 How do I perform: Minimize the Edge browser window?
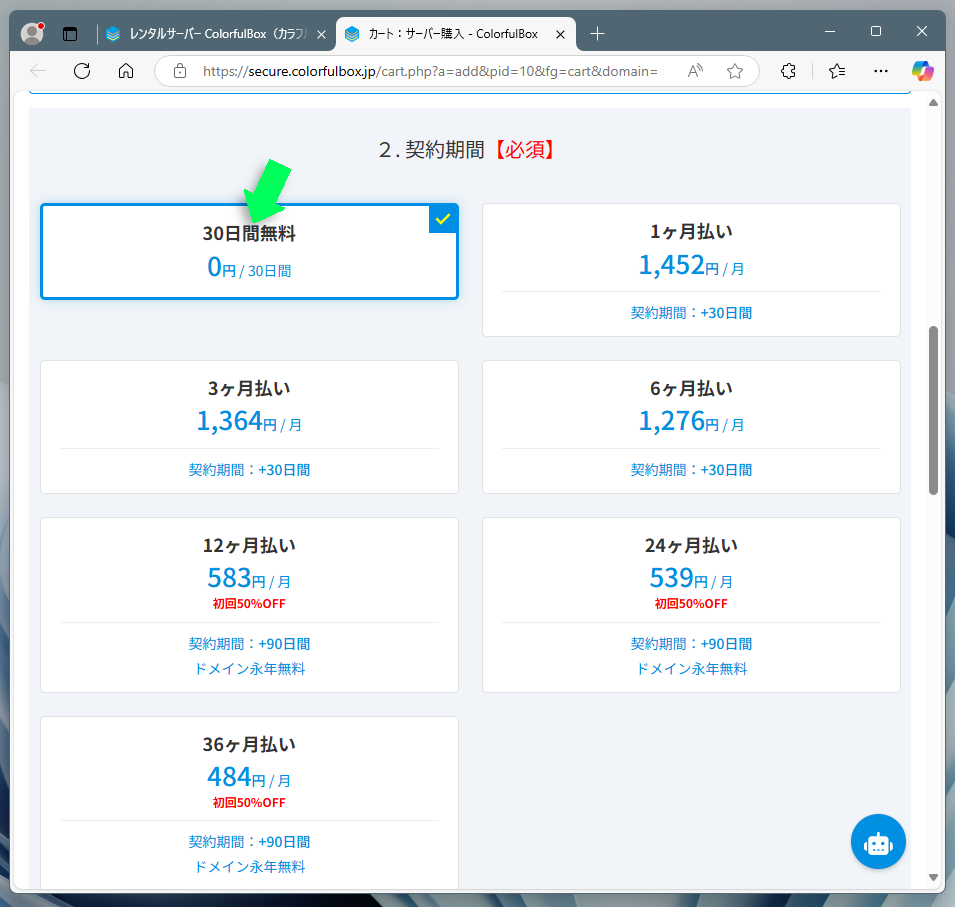830,31
